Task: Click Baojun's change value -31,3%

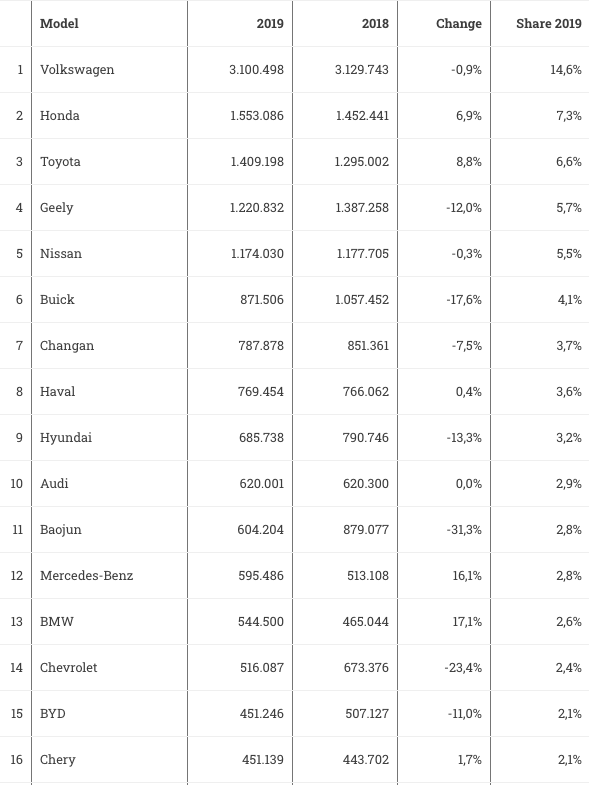Action: pyautogui.click(x=464, y=530)
